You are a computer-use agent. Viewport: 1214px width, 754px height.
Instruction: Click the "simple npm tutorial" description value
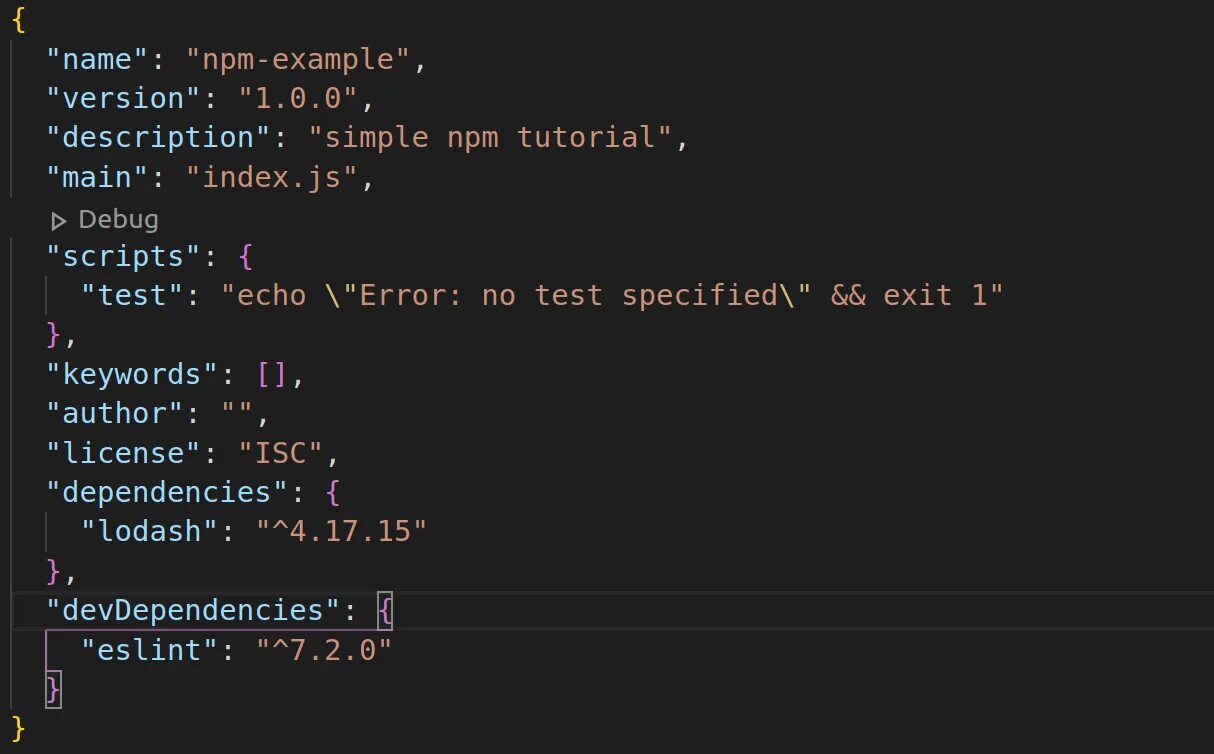[490, 138]
